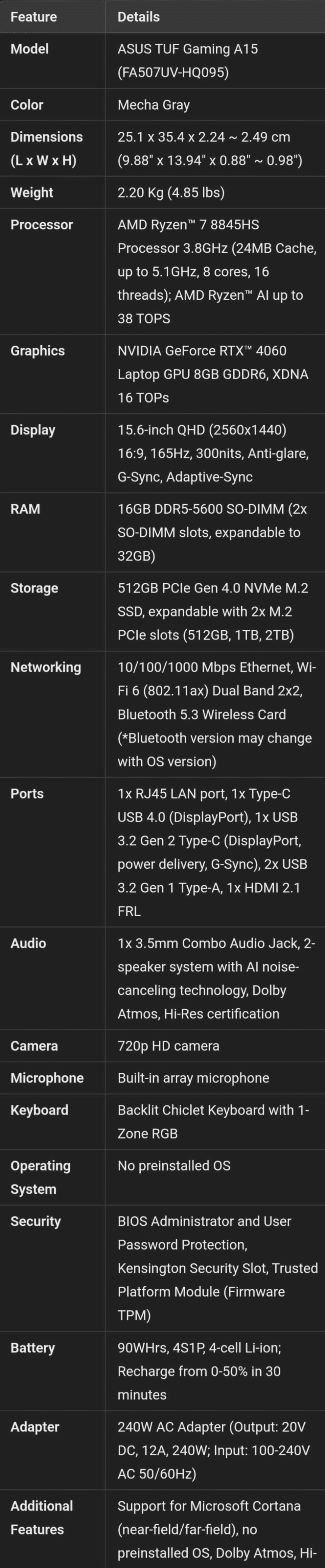Click the Built-in array microphone value
The width and height of the screenshot is (325, 1568).
tap(193, 1078)
